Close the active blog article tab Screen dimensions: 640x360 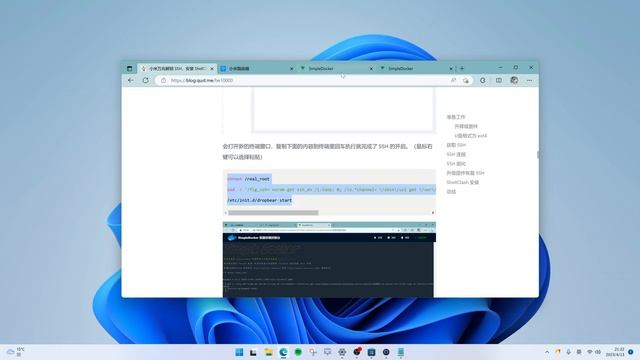212,69
